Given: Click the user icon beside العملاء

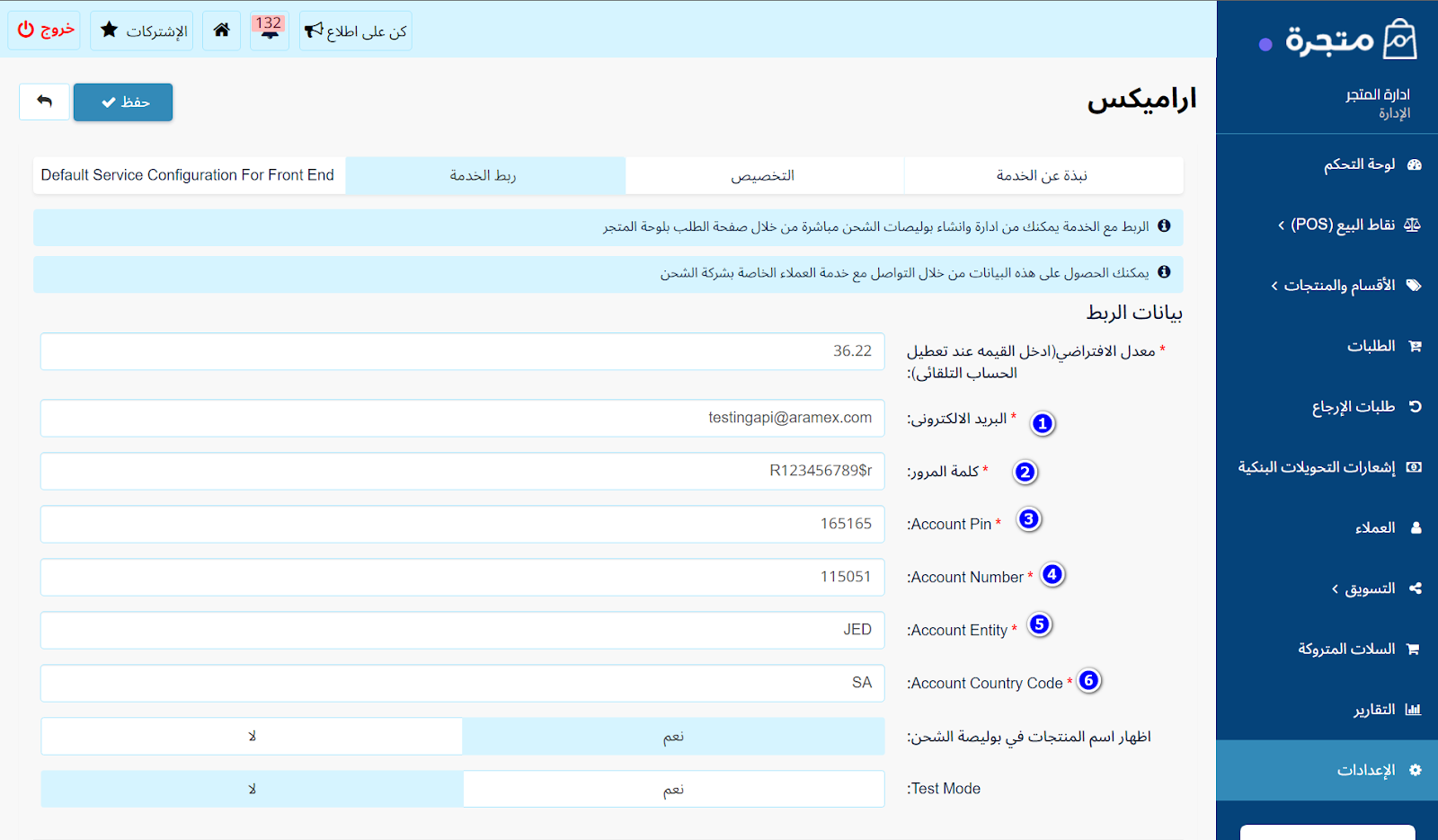Looking at the screenshot, I should coord(1416,527).
